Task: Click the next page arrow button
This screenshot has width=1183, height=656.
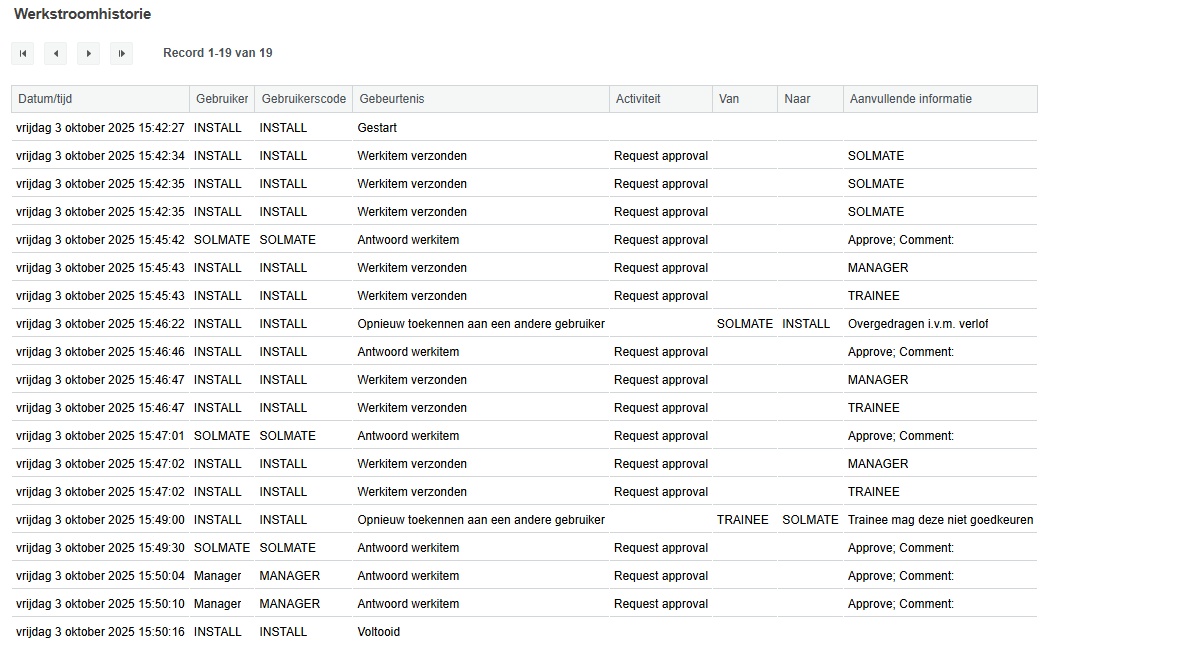Action: pos(89,54)
